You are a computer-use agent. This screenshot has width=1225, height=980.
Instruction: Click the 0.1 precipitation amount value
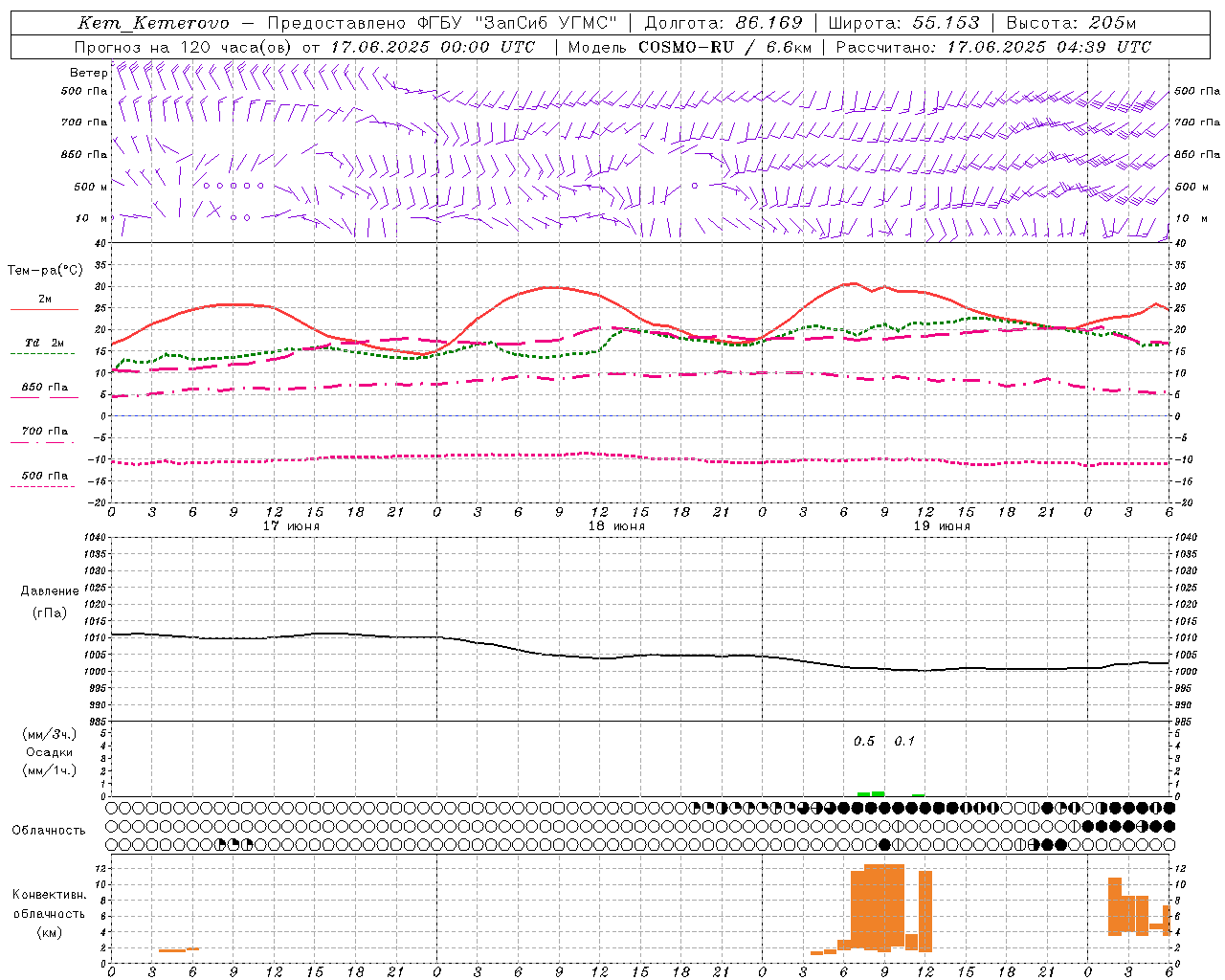(x=904, y=741)
